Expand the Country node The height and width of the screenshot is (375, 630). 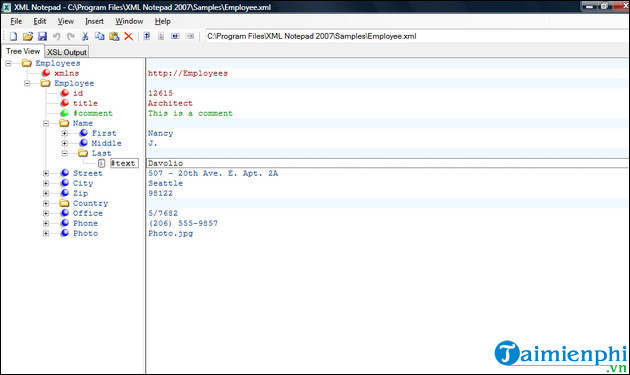pos(46,203)
